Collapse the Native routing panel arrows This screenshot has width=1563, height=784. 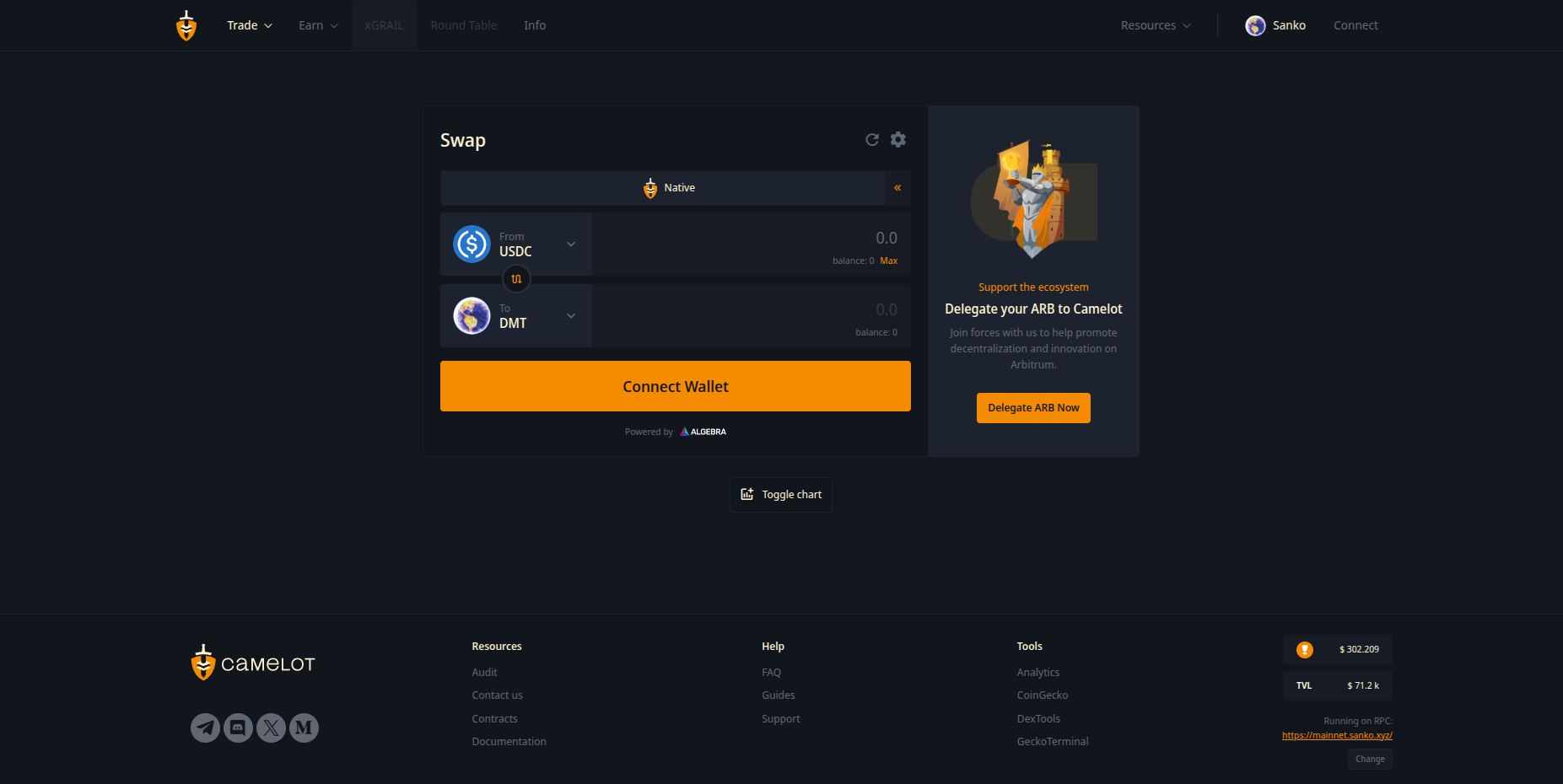[897, 188]
